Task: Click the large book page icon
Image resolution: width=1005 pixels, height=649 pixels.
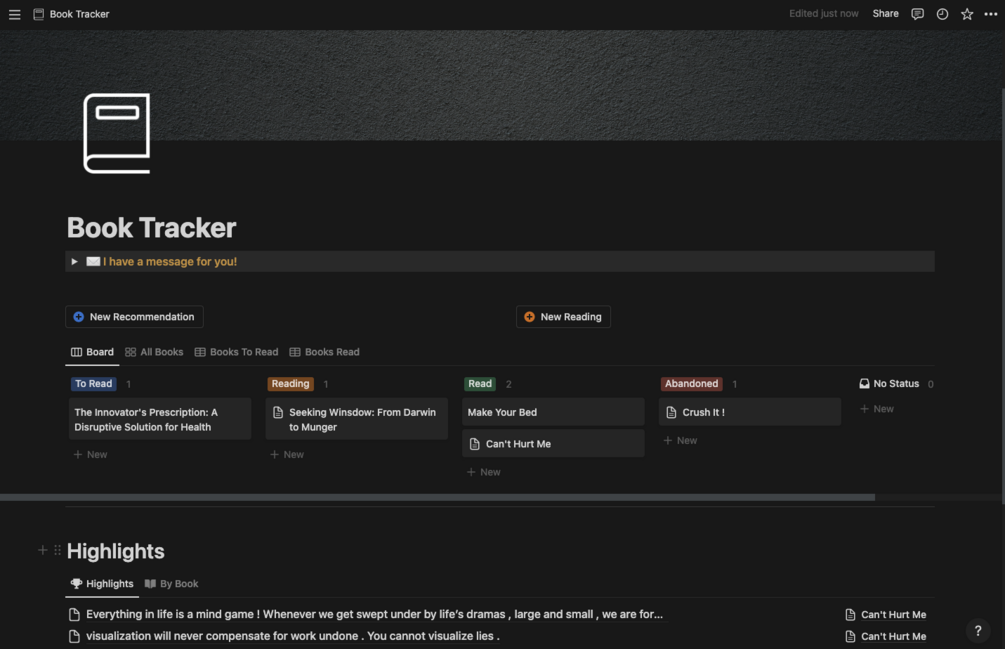Action: click(117, 133)
